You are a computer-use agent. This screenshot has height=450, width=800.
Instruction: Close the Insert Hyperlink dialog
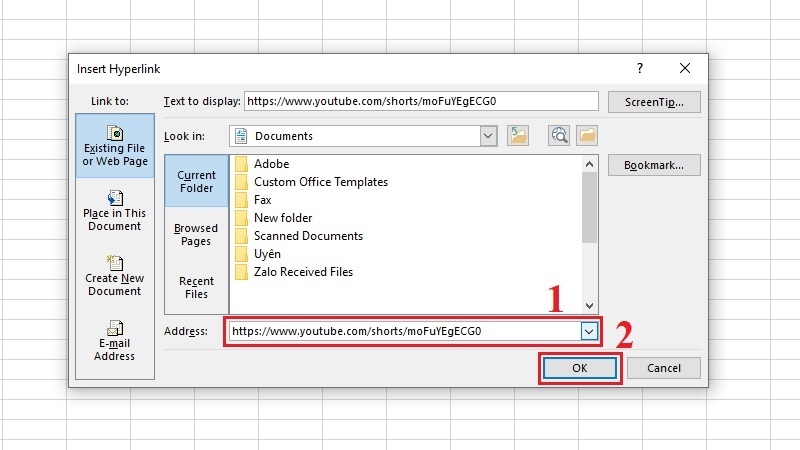(x=685, y=68)
